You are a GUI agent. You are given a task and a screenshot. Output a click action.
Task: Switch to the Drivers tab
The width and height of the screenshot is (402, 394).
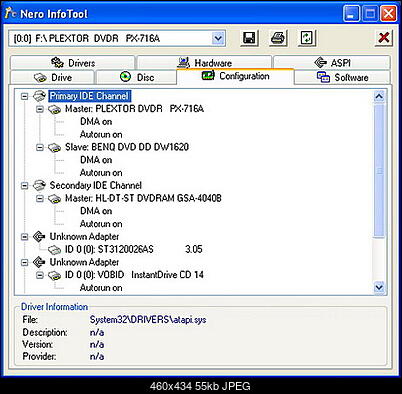[73, 62]
